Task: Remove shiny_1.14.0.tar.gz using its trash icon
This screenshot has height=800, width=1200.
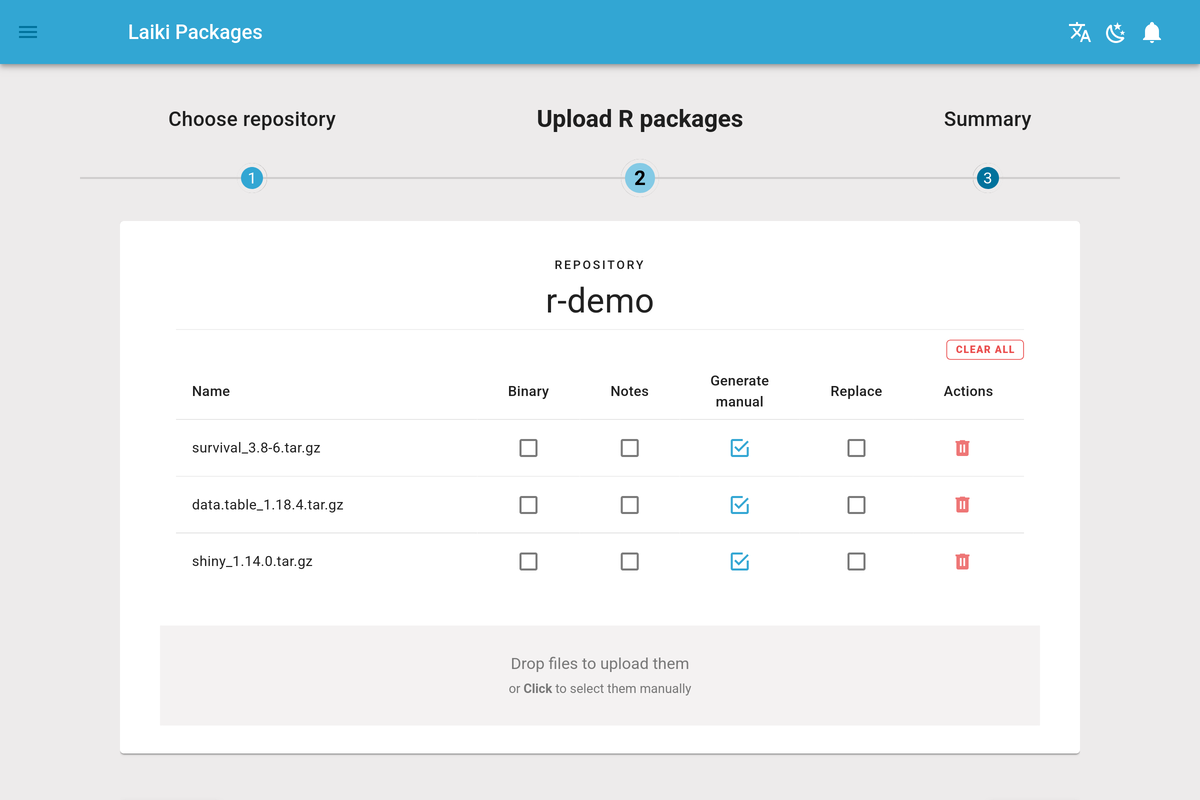Action: coord(962,562)
